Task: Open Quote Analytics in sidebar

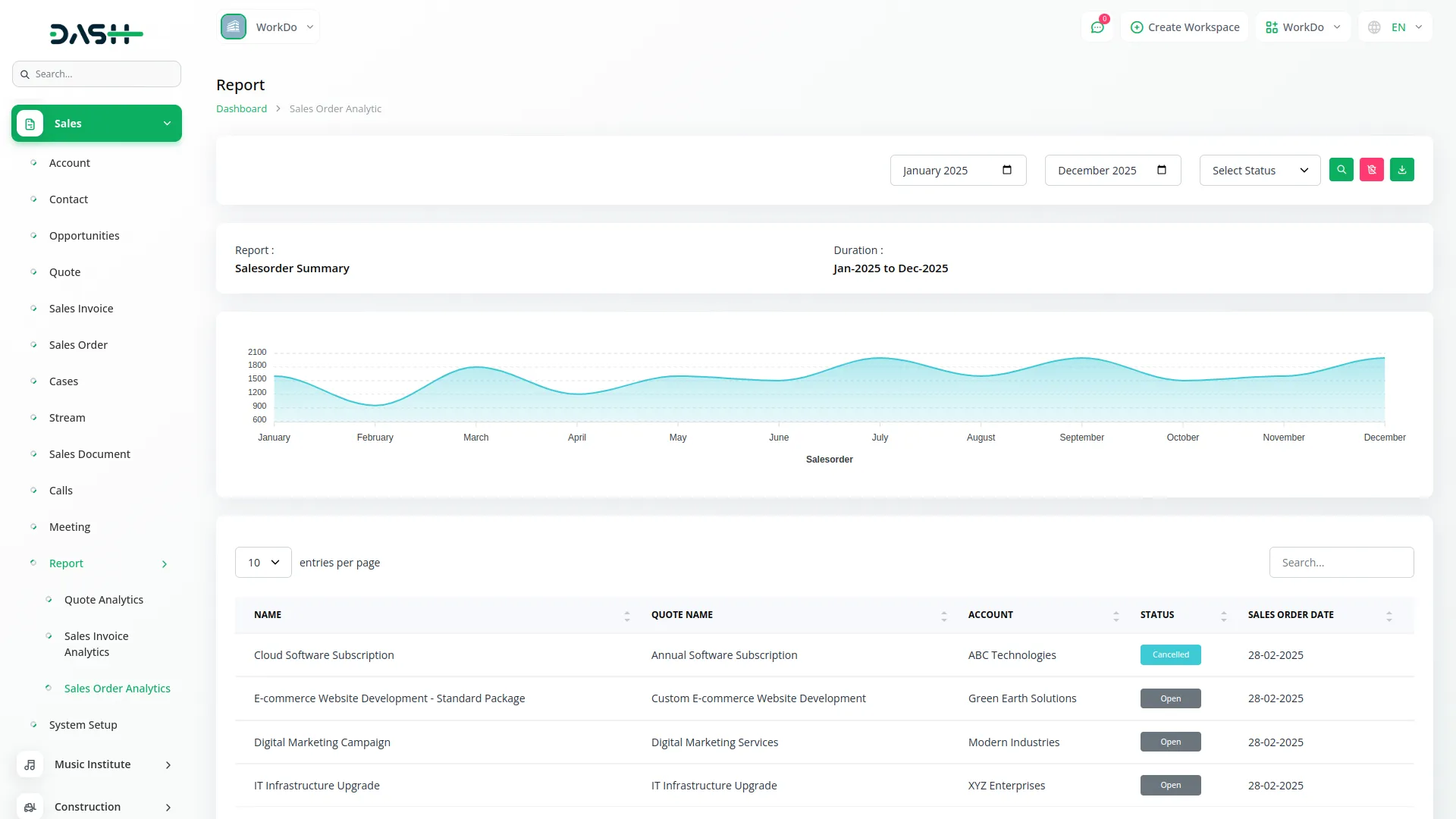Action: 104,600
